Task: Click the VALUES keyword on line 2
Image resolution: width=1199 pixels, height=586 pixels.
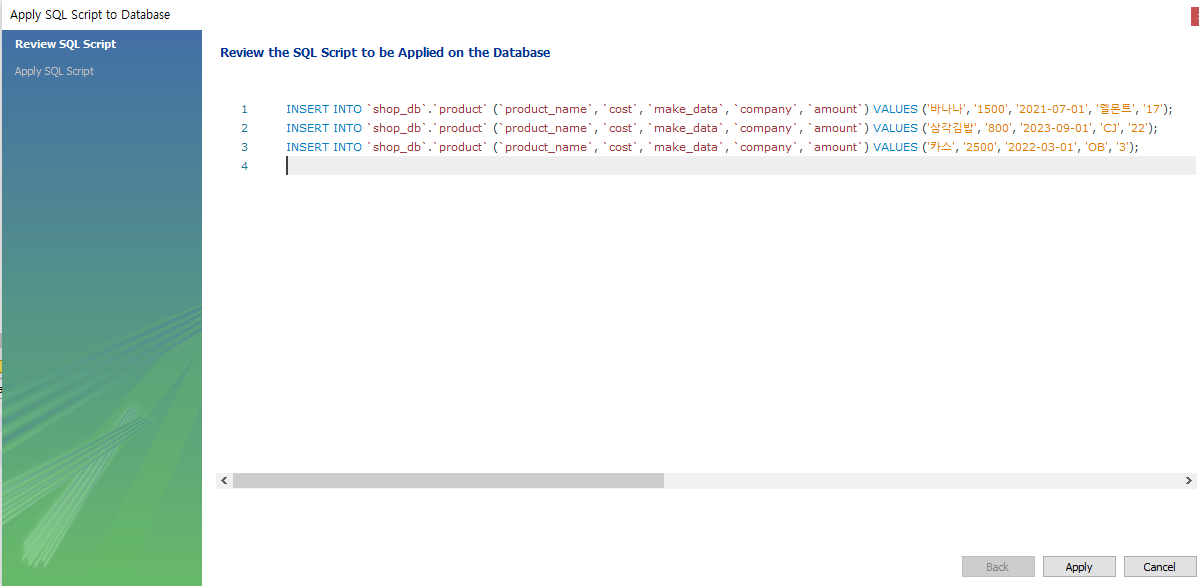Action: tap(895, 128)
